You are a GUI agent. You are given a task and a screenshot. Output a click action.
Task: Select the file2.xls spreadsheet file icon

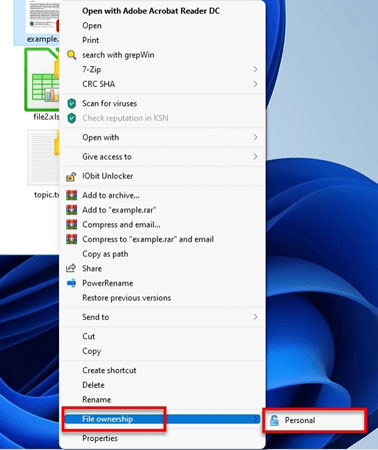tap(42, 80)
